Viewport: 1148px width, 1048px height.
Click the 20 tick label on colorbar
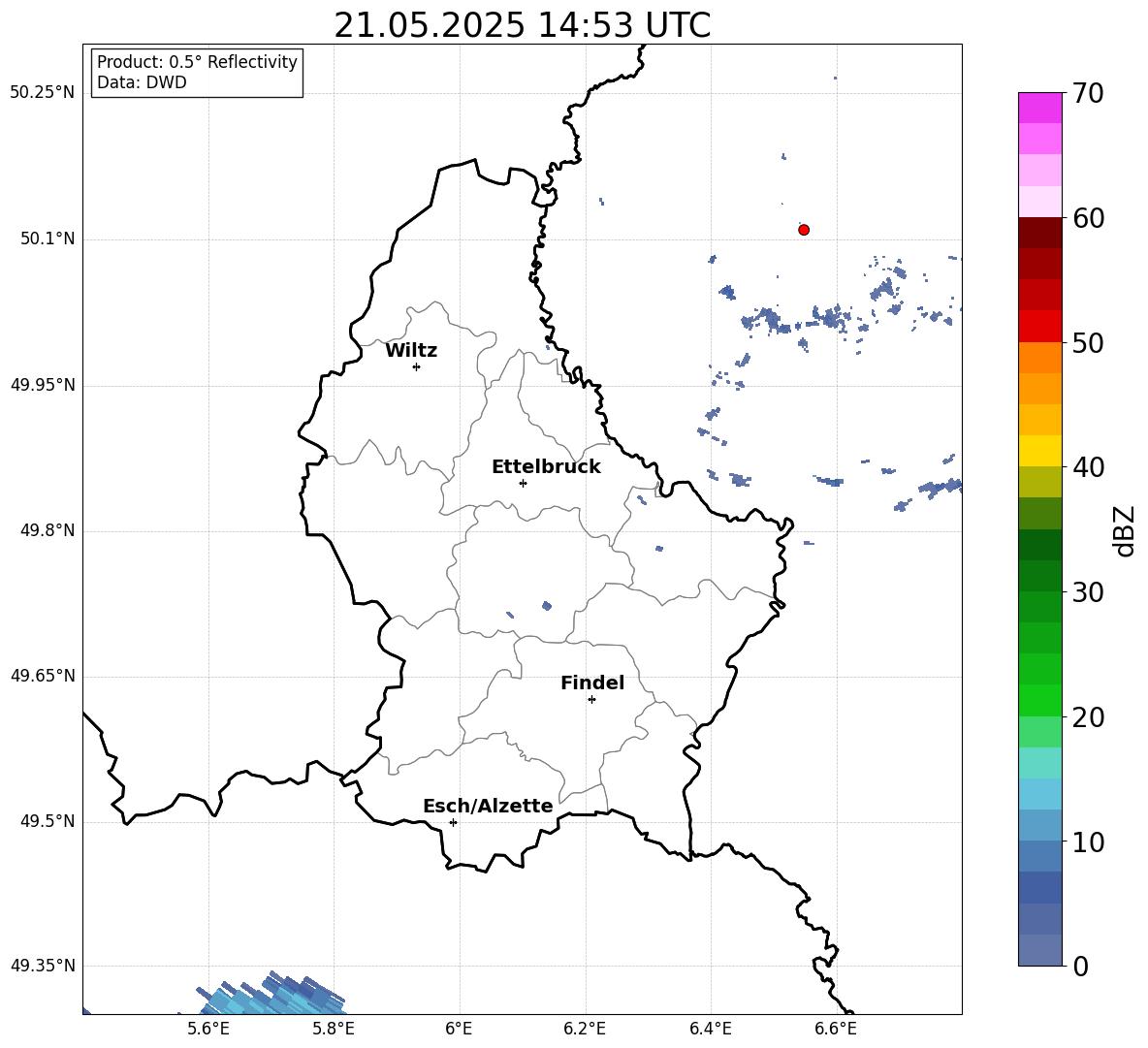(x=1088, y=716)
